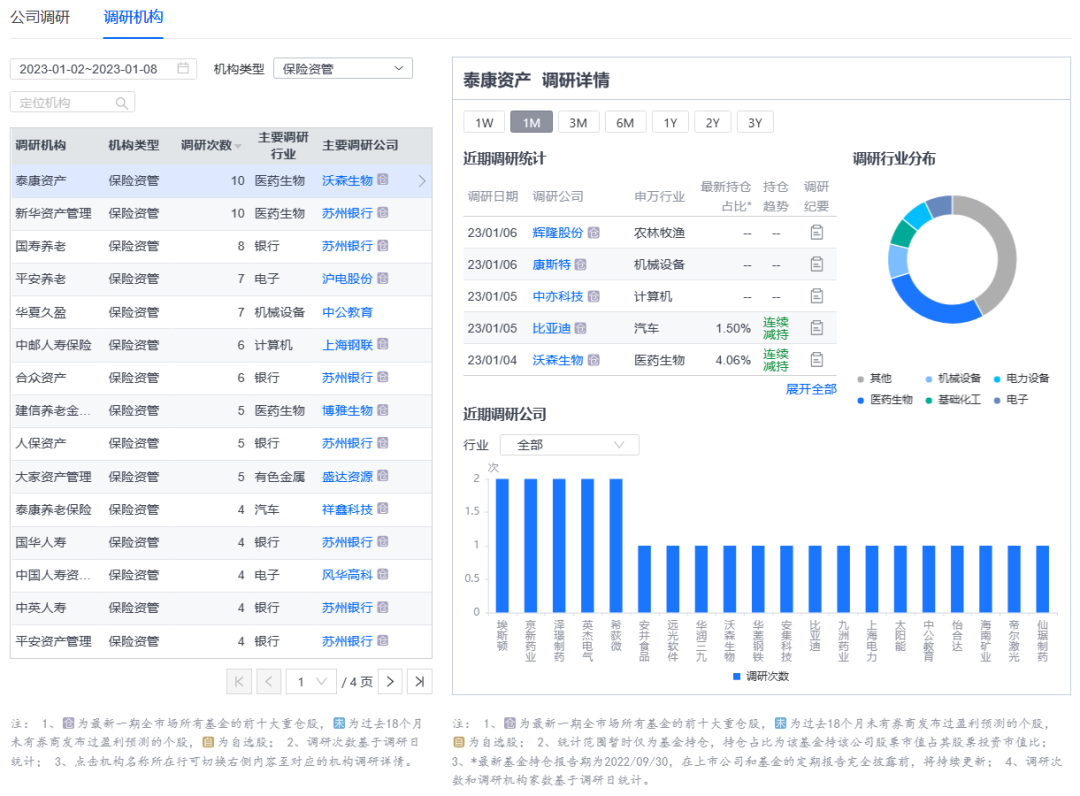Open the 比亚迪 company link
This screenshot has height=796, width=1080.
click(551, 328)
